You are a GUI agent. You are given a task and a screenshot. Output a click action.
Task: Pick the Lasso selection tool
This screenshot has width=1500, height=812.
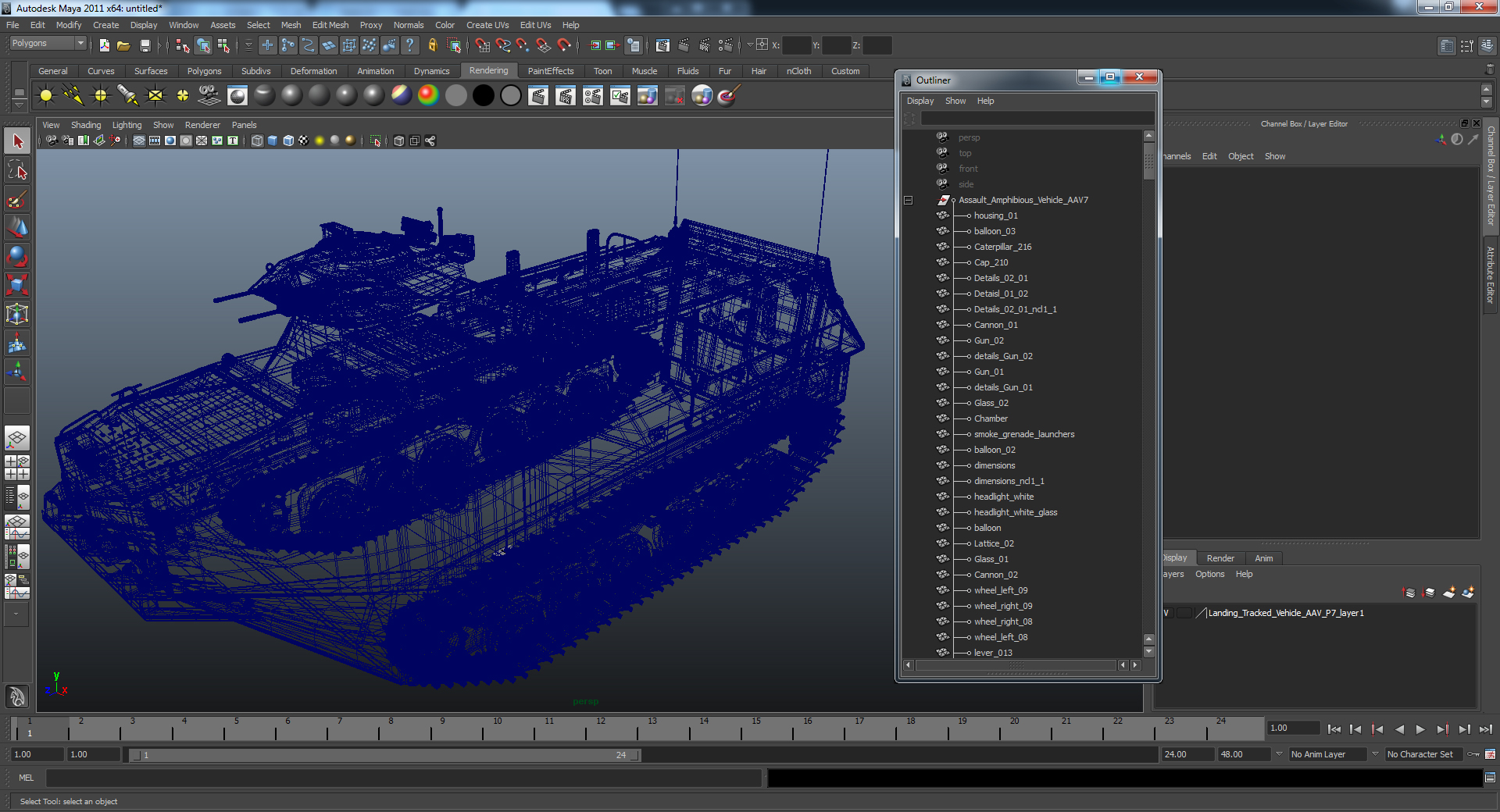coord(17,170)
